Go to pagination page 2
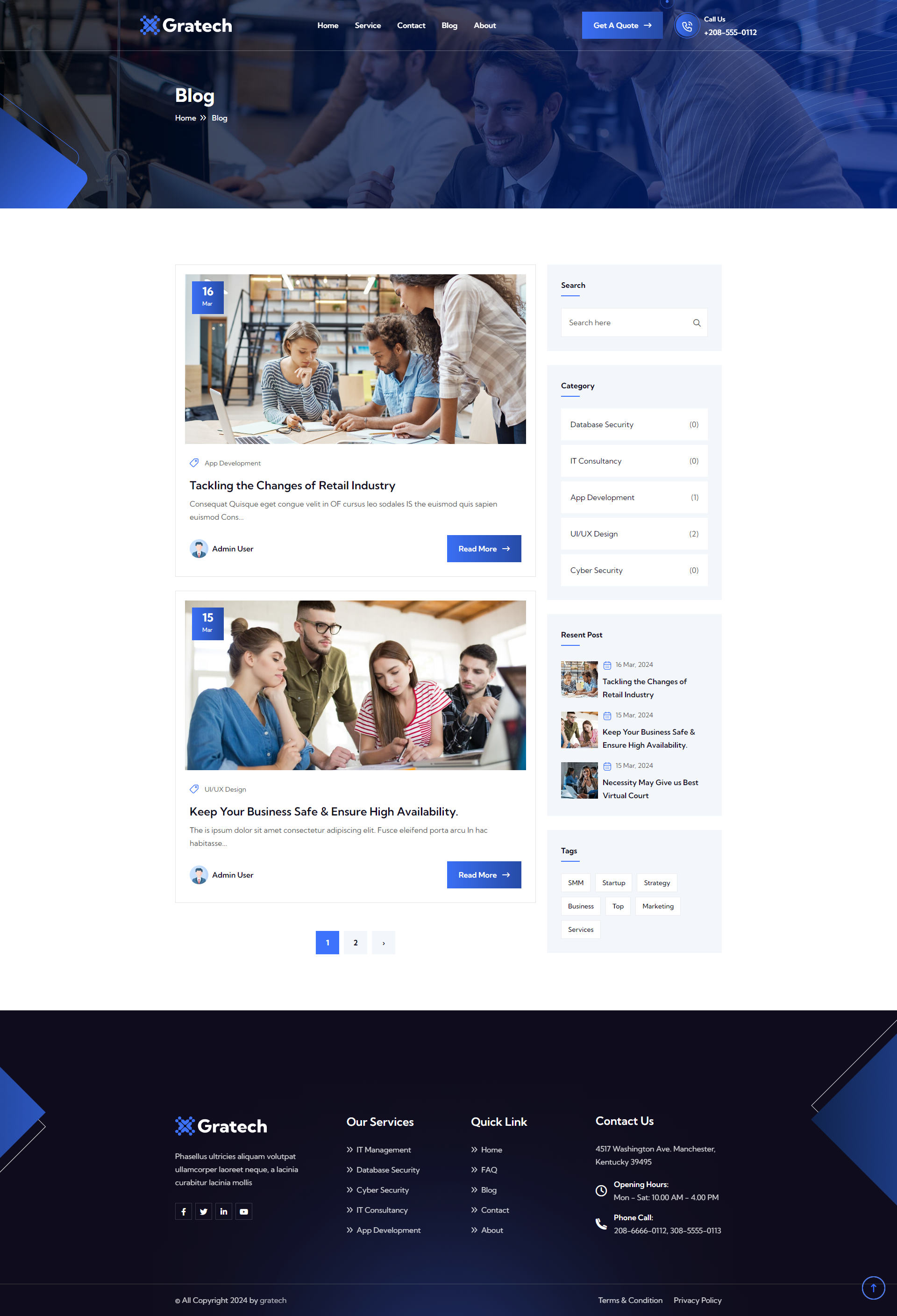This screenshot has height=1316, width=897. [x=356, y=943]
